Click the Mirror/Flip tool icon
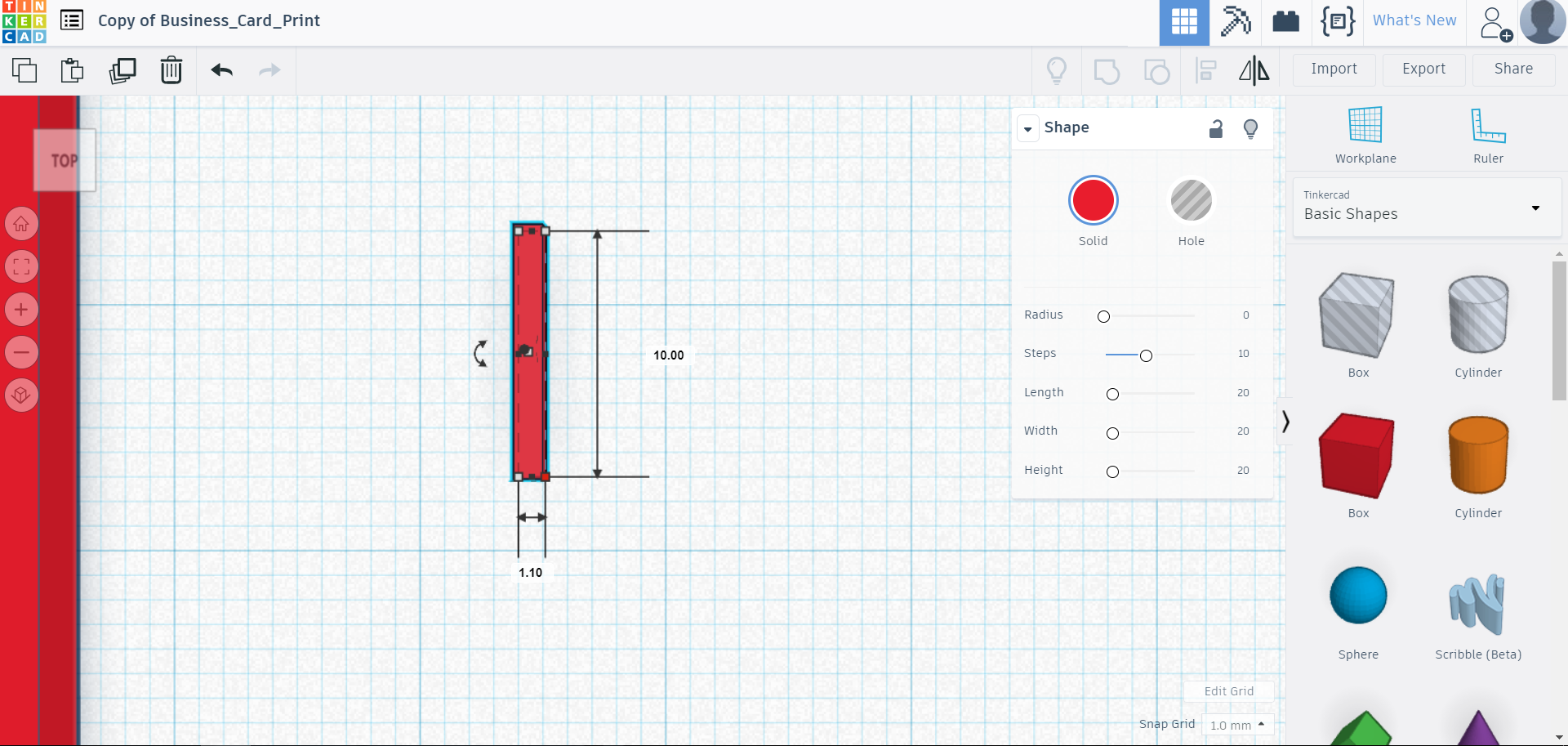 [x=1254, y=70]
